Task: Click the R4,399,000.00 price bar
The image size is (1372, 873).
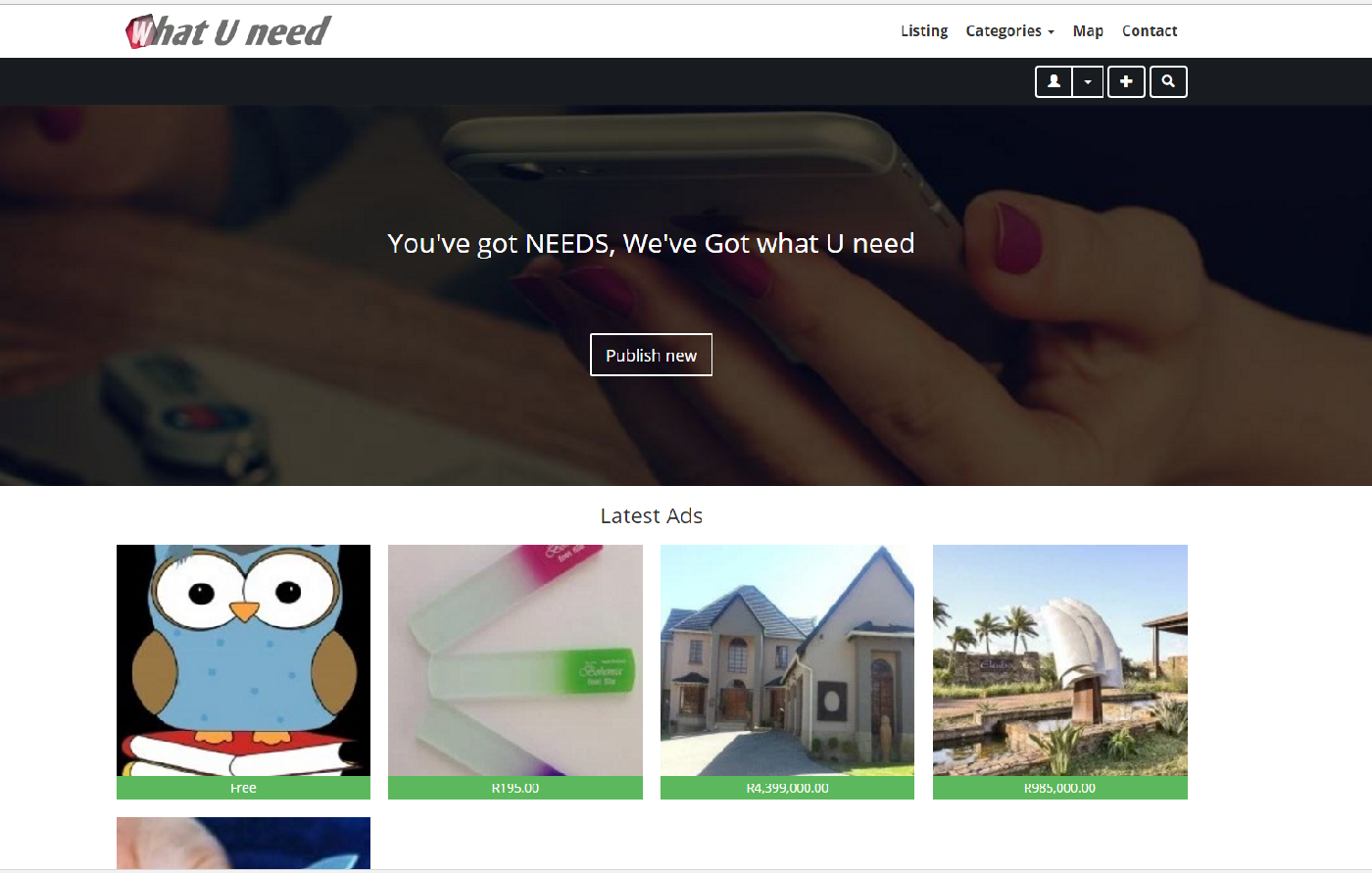Action: tap(787, 788)
